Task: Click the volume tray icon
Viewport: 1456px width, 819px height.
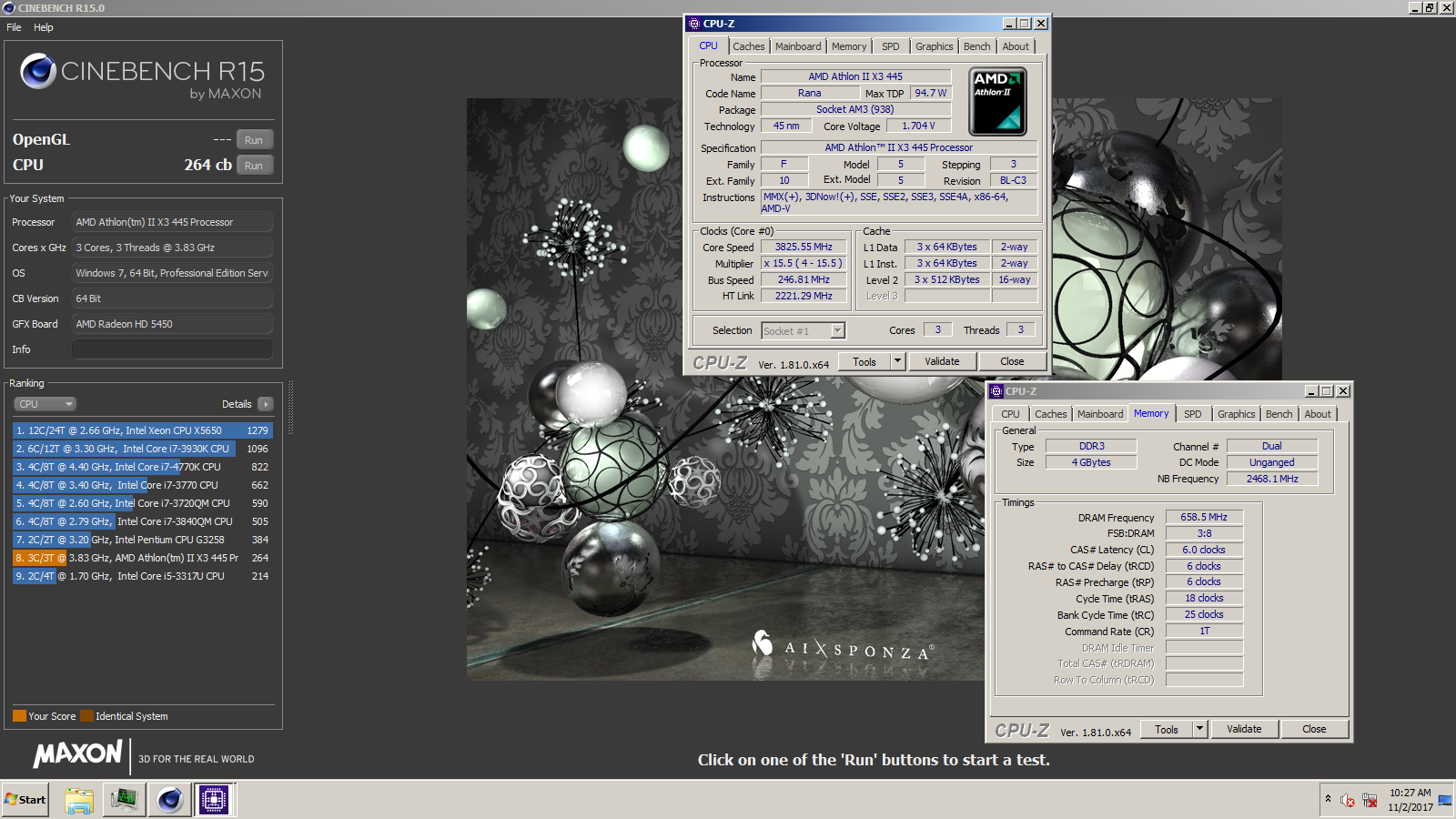Action: click(1348, 801)
